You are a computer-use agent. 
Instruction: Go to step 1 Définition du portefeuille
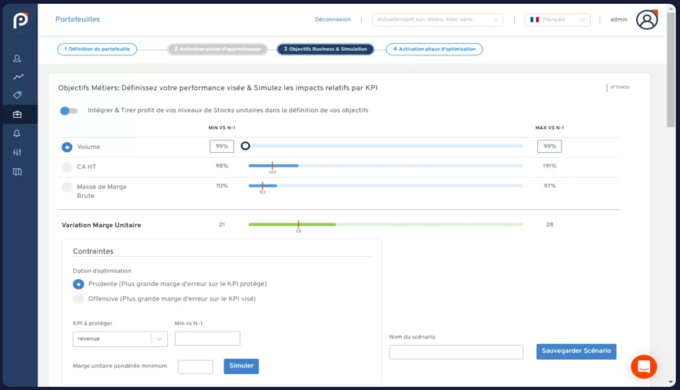(97, 49)
